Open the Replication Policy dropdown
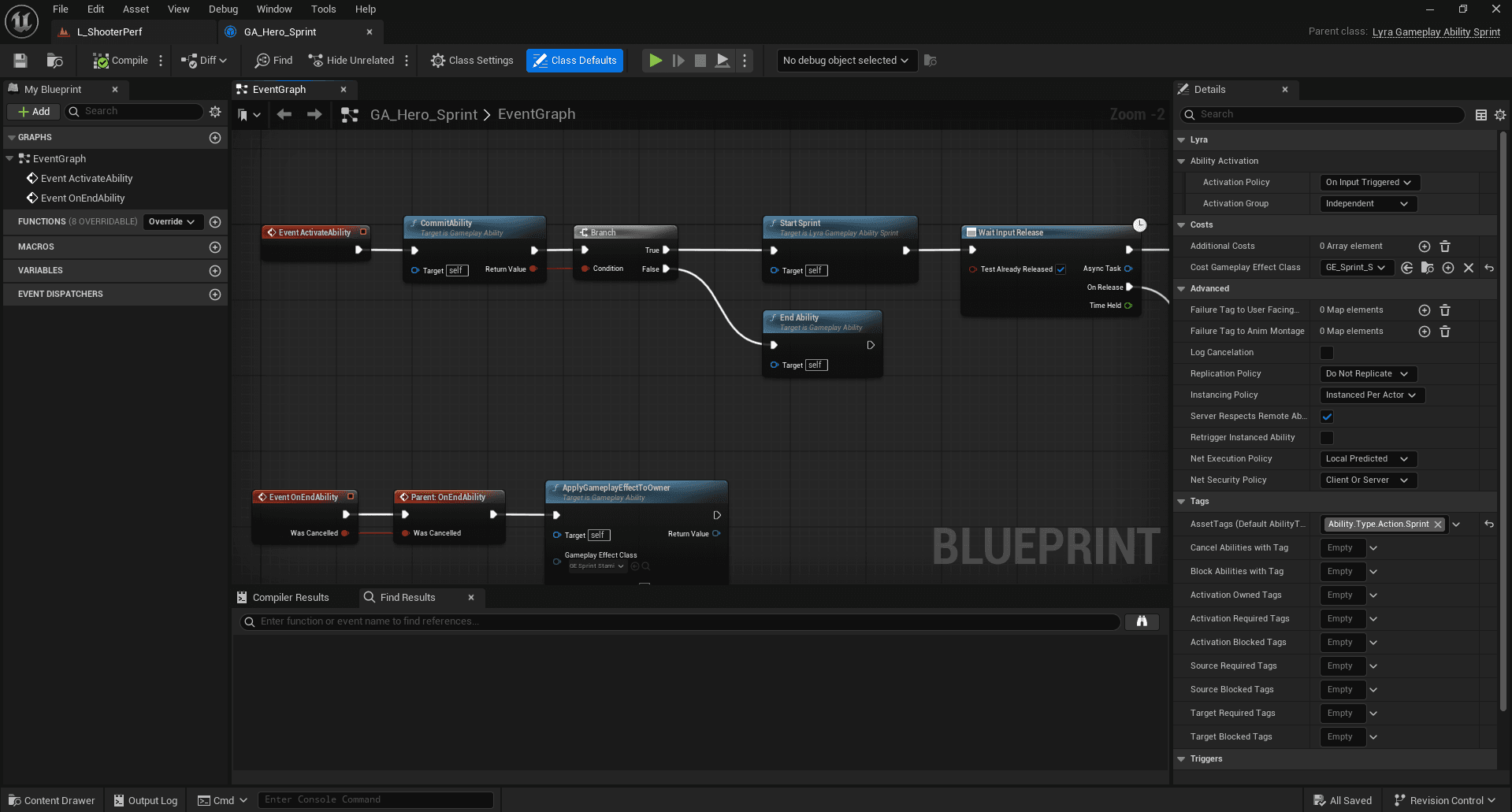Image resolution: width=1512 pixels, height=812 pixels. (1368, 374)
